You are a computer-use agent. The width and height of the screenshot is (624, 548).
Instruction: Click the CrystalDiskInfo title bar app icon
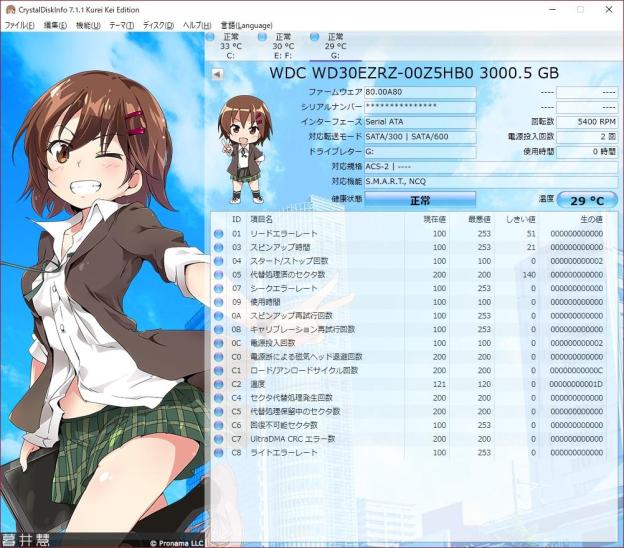coord(10,10)
